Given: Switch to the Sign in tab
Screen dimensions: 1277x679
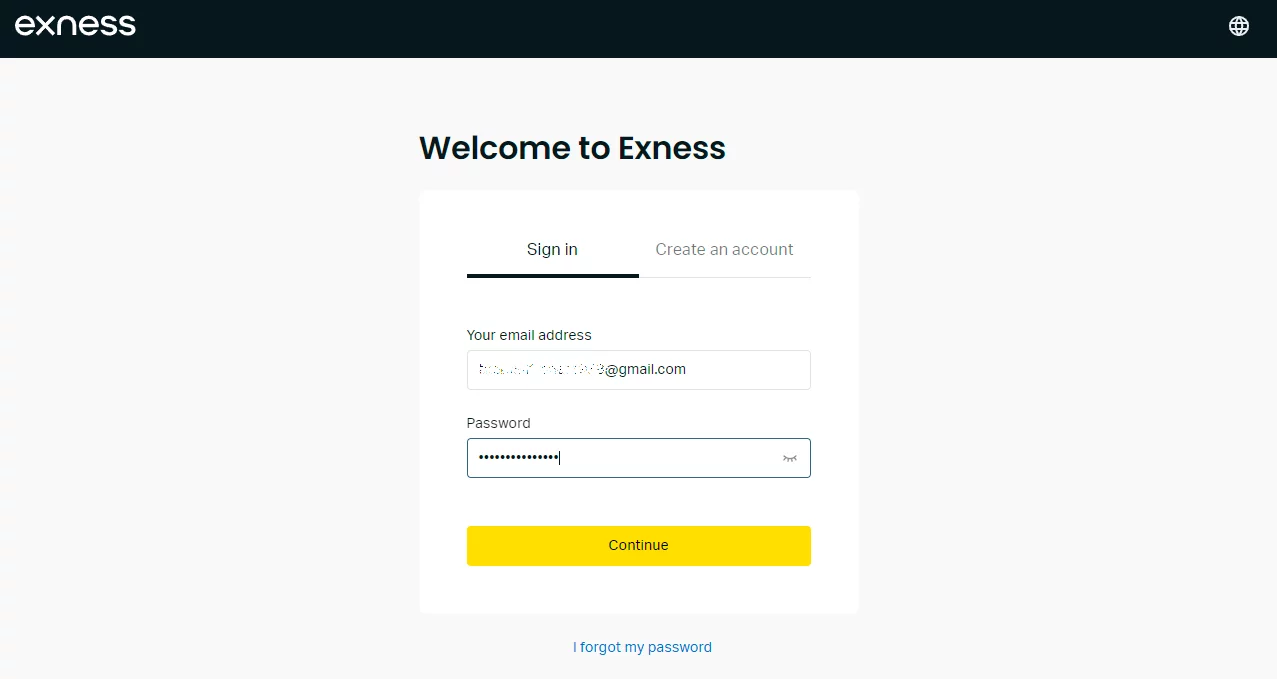Looking at the screenshot, I should 551,249.
